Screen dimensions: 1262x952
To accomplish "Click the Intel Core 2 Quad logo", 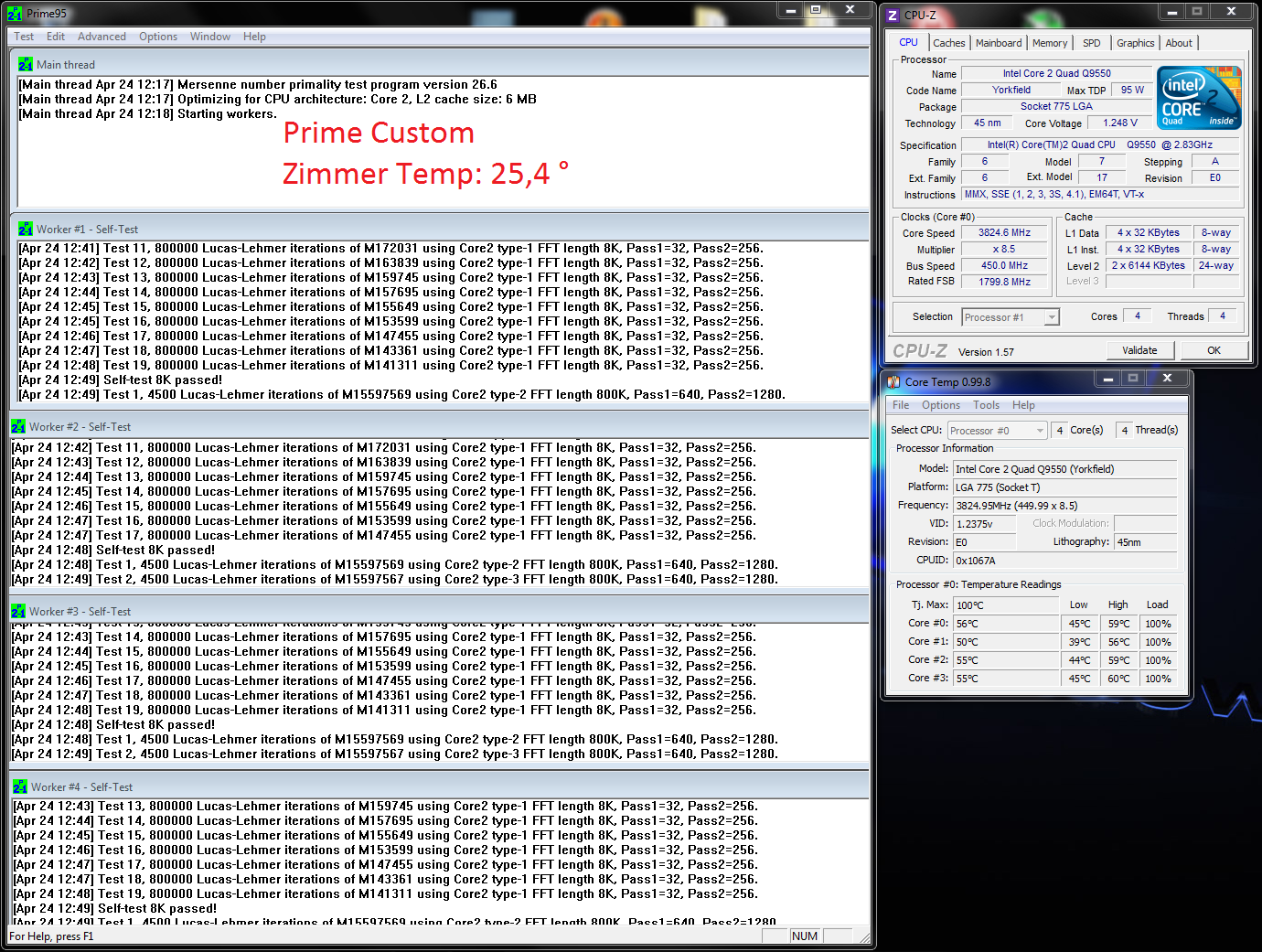I will [1199, 97].
